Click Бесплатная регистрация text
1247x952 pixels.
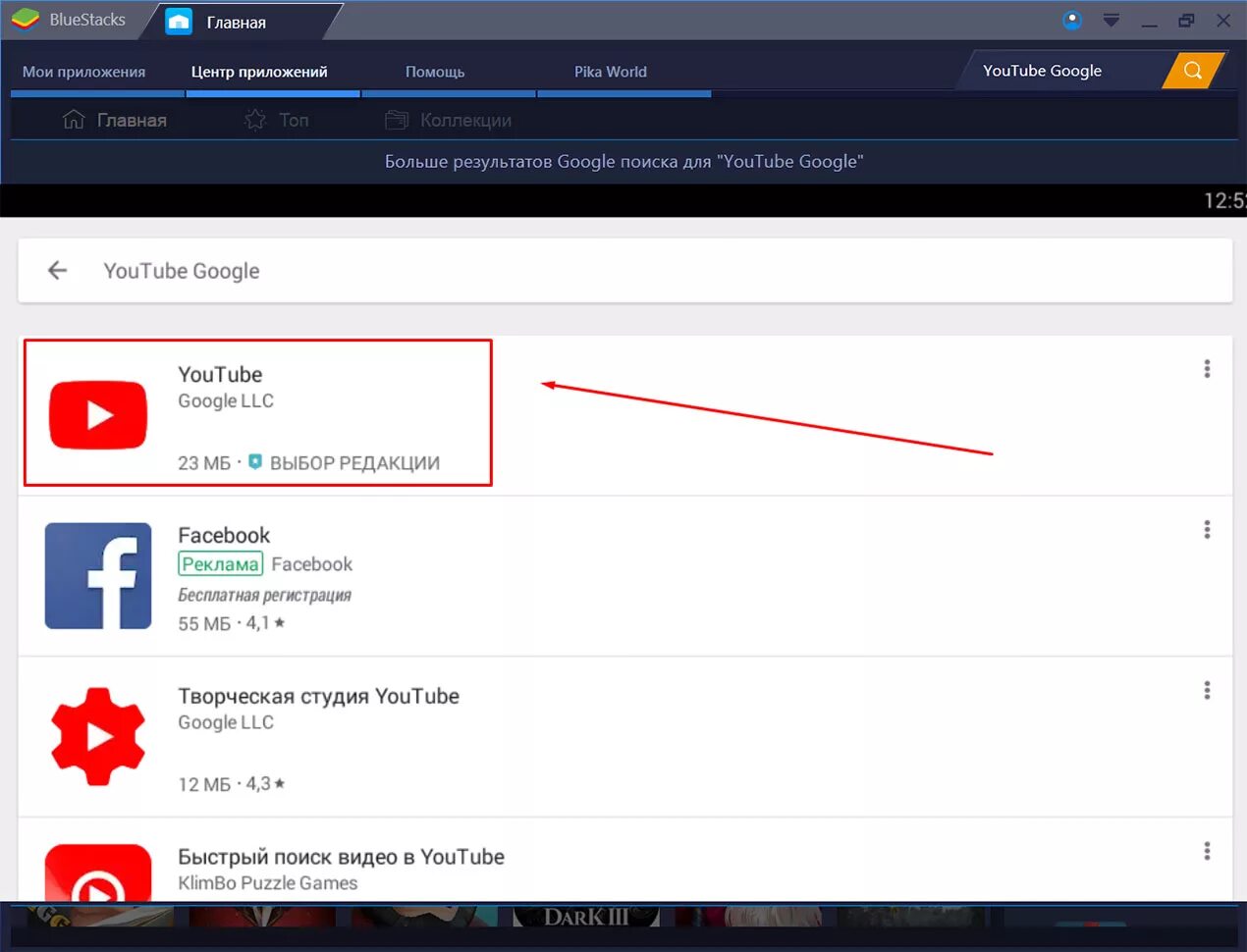click(264, 595)
